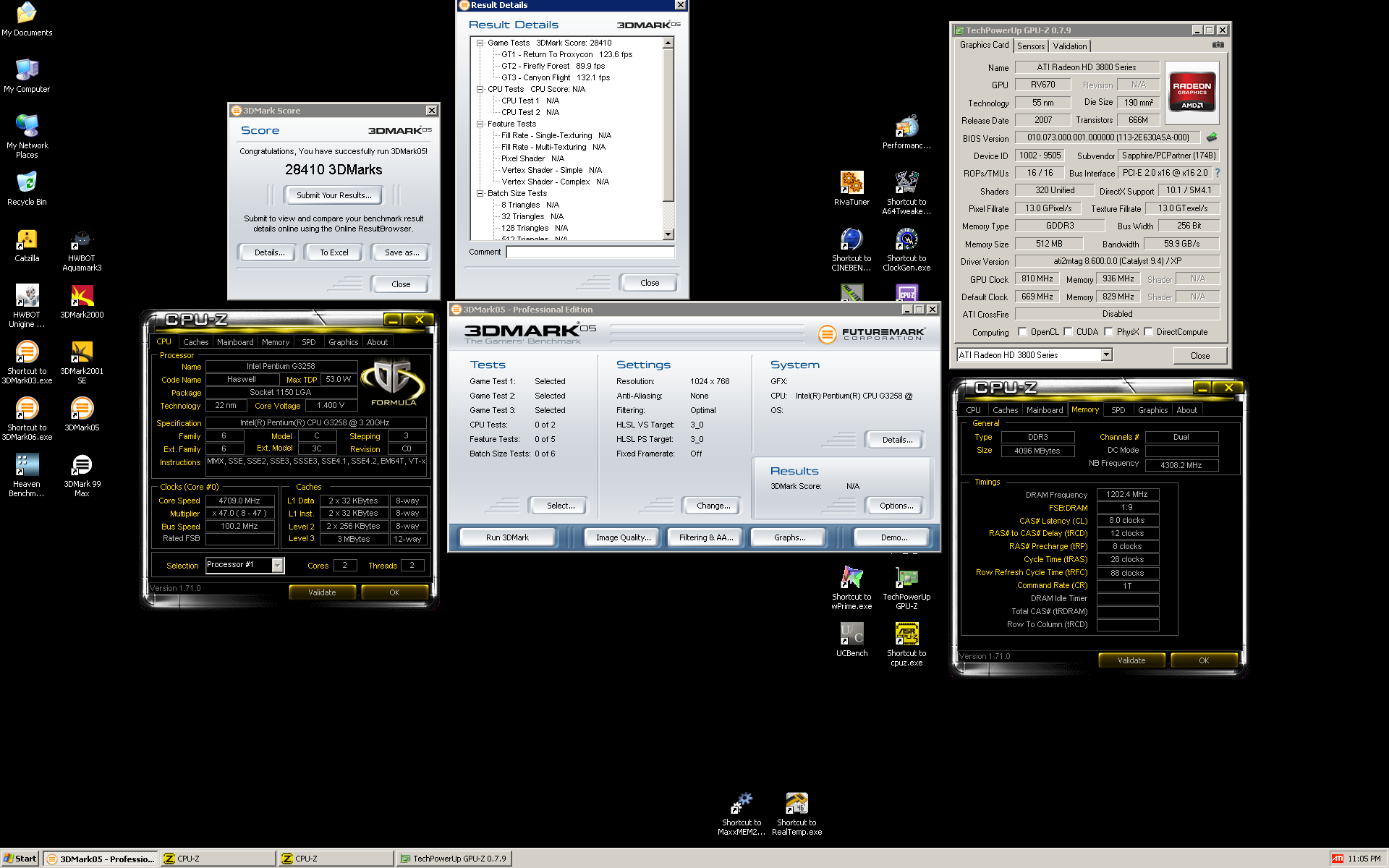
Task: Open My Documents desktop icon
Action: click(x=27, y=20)
